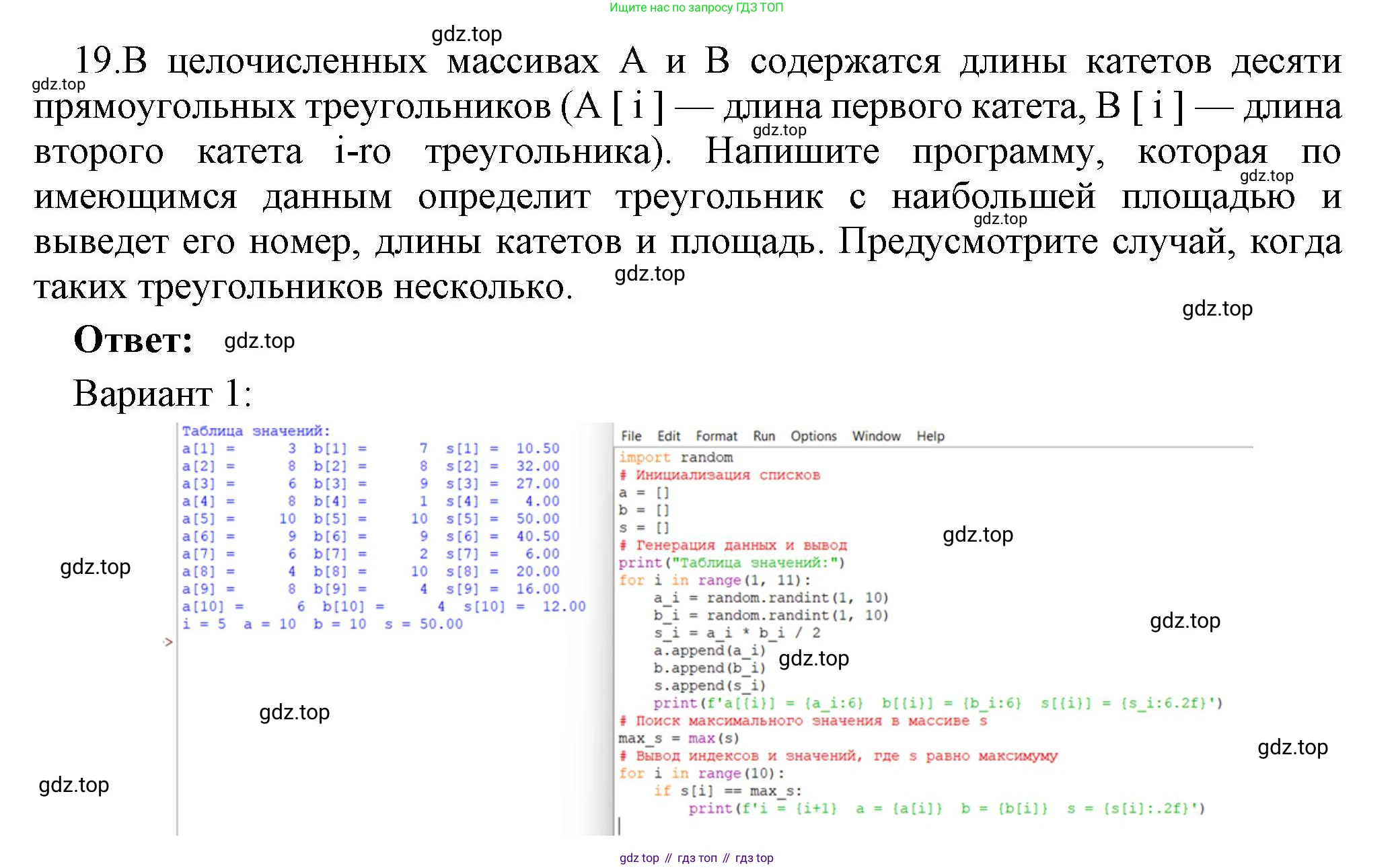Click shell output row a[2] = 8
Screen dimensions: 1394x868
[x=370, y=466]
